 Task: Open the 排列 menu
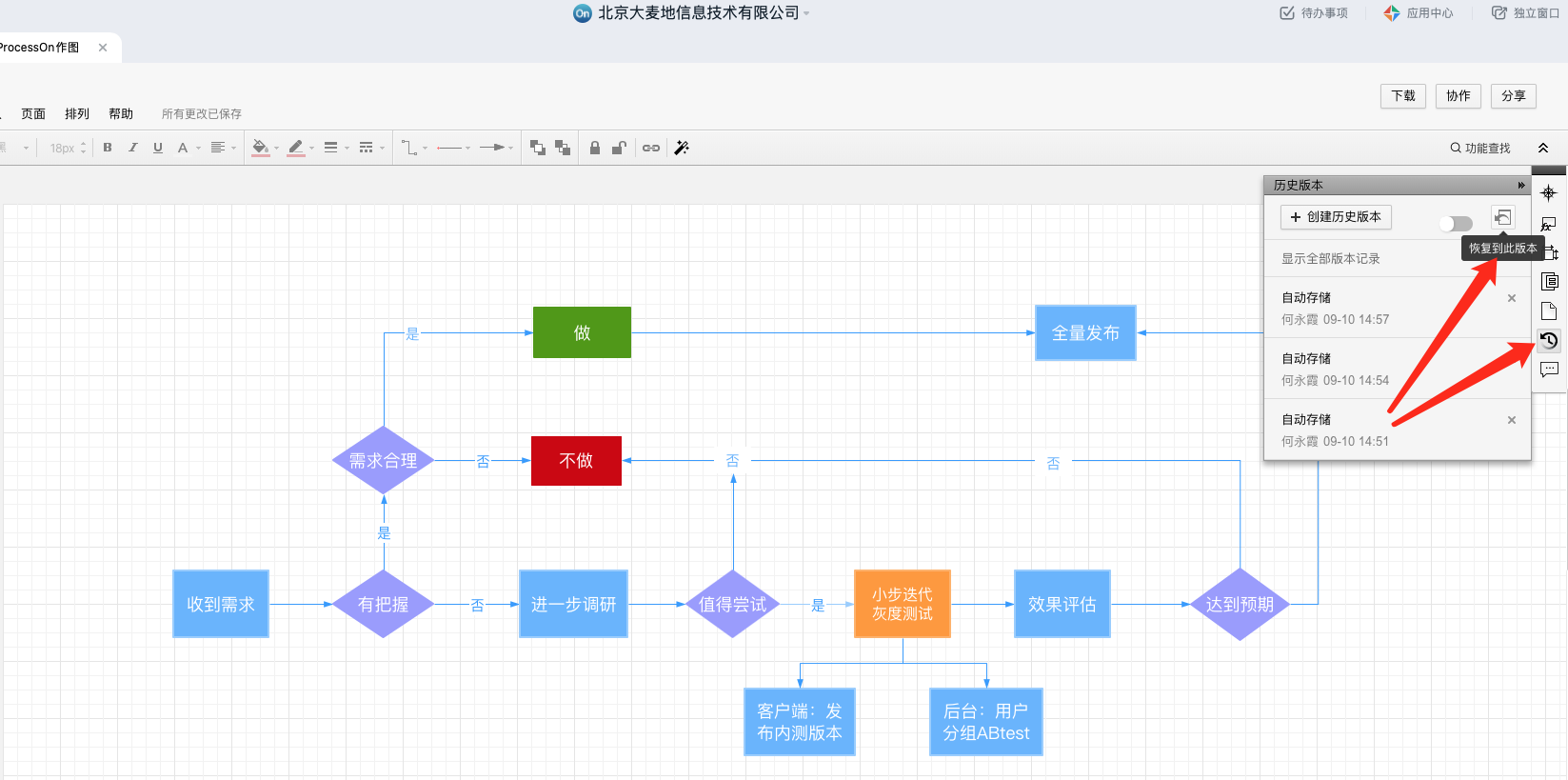tap(77, 113)
